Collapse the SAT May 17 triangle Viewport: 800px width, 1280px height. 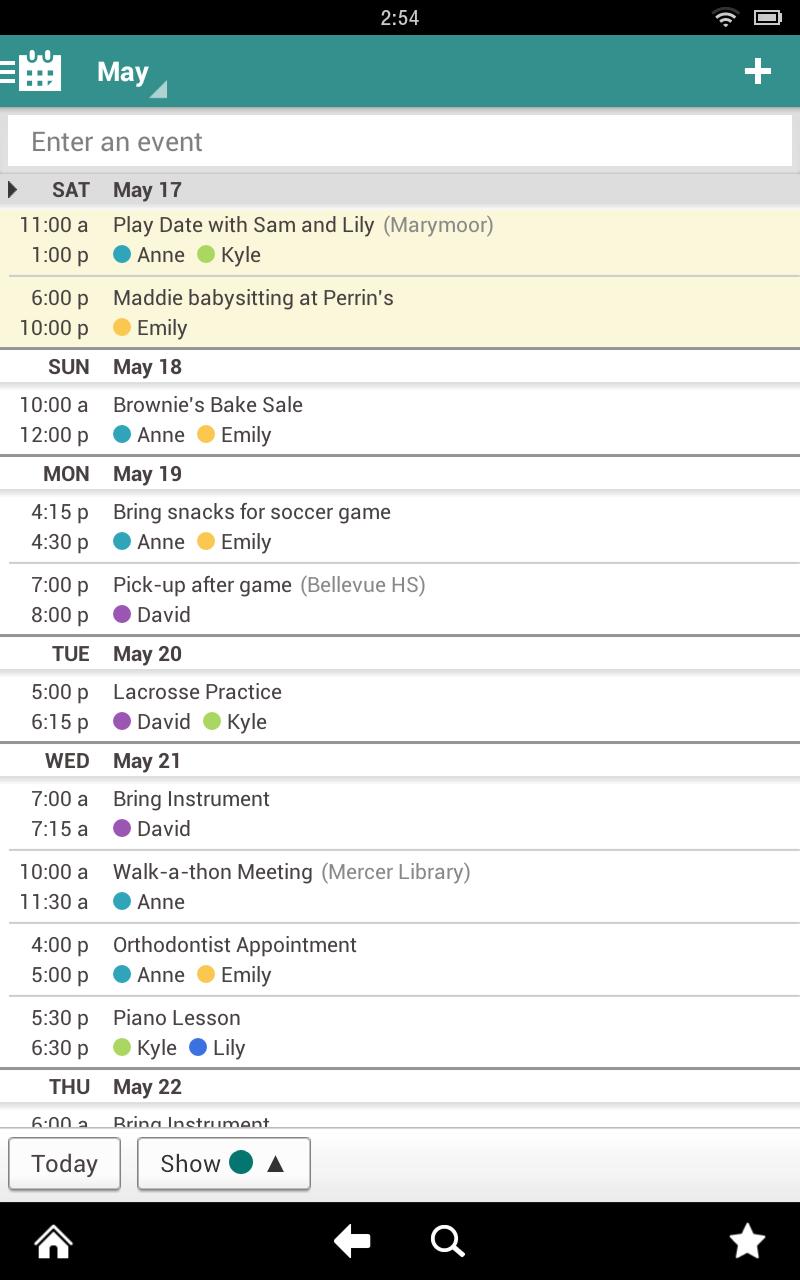click(13, 189)
